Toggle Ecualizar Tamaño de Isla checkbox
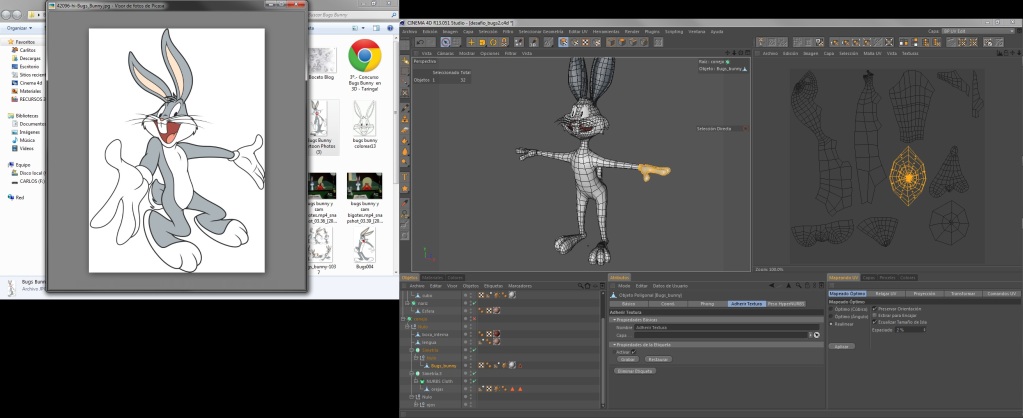1023x418 pixels. pyautogui.click(x=874, y=322)
